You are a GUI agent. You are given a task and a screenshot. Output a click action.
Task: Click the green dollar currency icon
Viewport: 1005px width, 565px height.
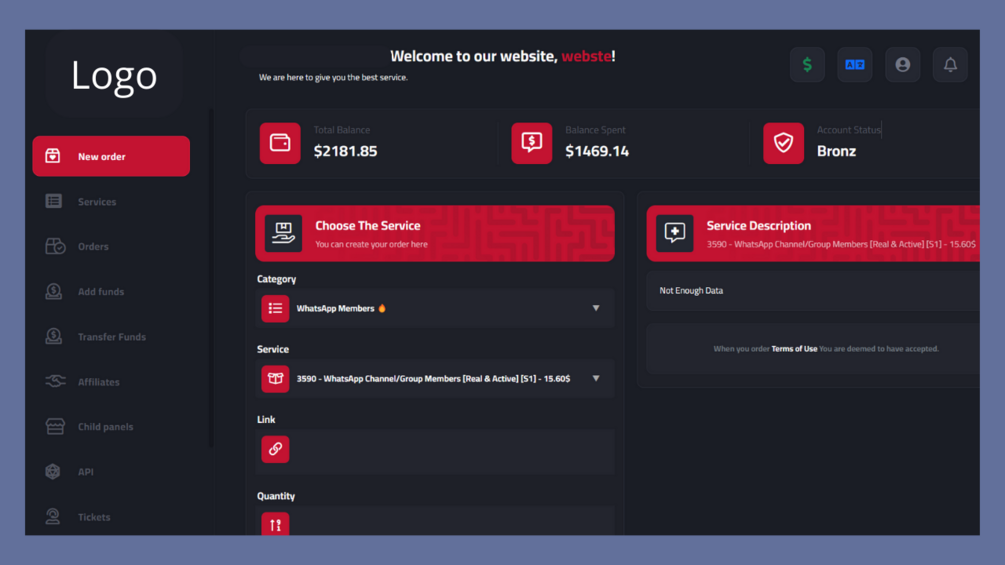tap(807, 65)
